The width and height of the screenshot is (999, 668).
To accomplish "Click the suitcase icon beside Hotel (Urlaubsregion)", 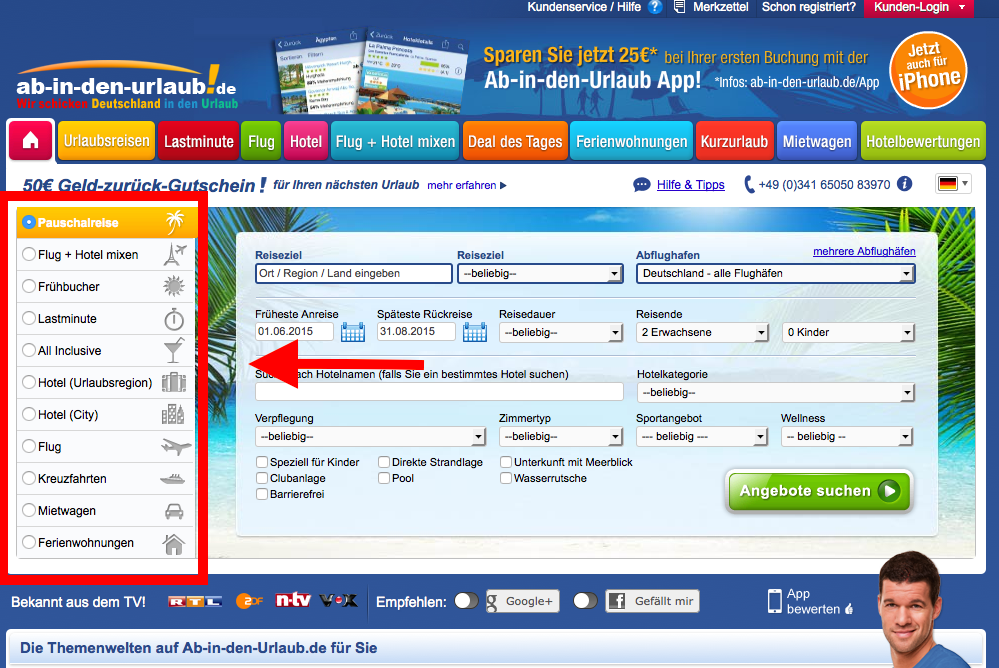I will point(174,382).
